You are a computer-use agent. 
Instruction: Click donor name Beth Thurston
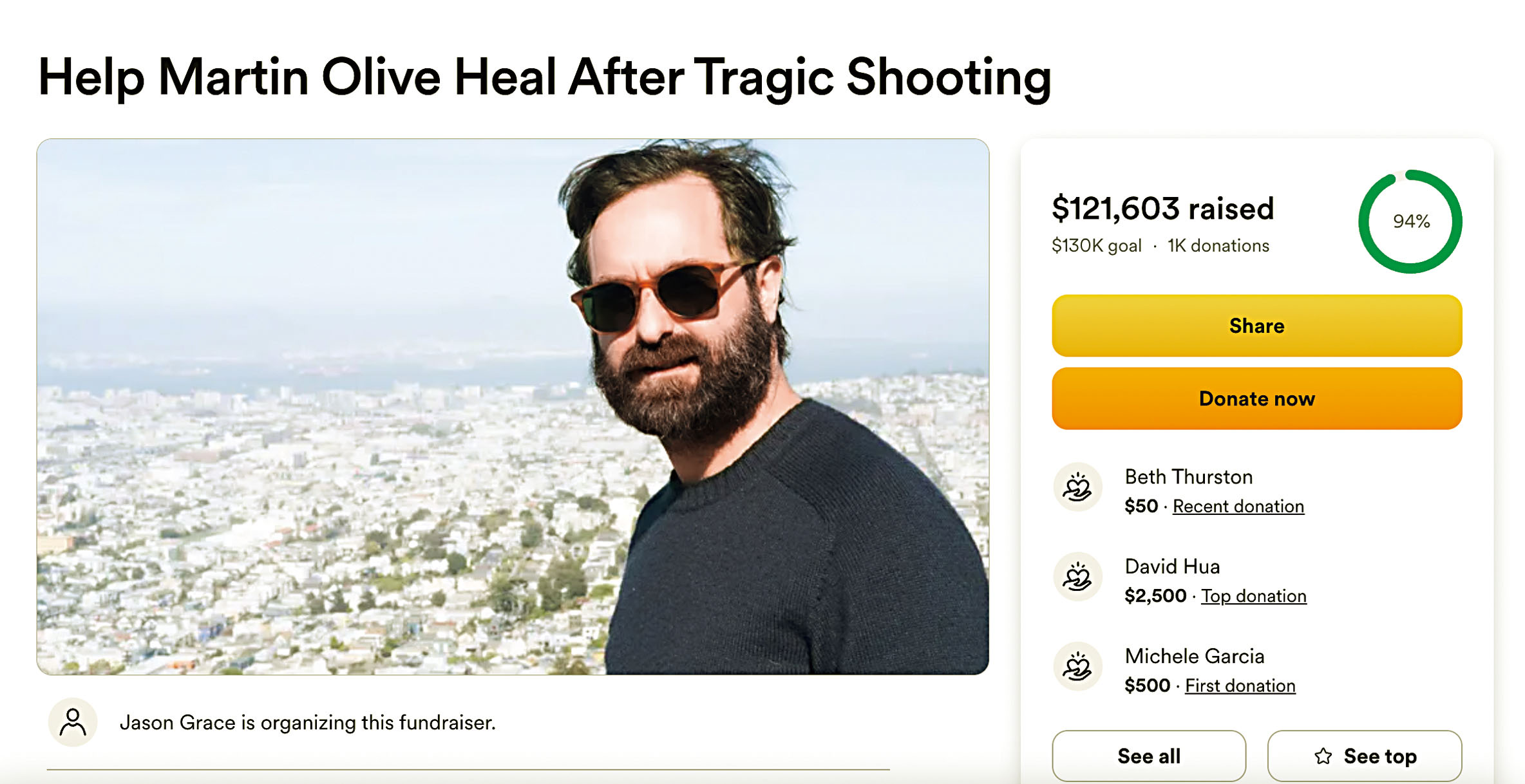(1188, 477)
